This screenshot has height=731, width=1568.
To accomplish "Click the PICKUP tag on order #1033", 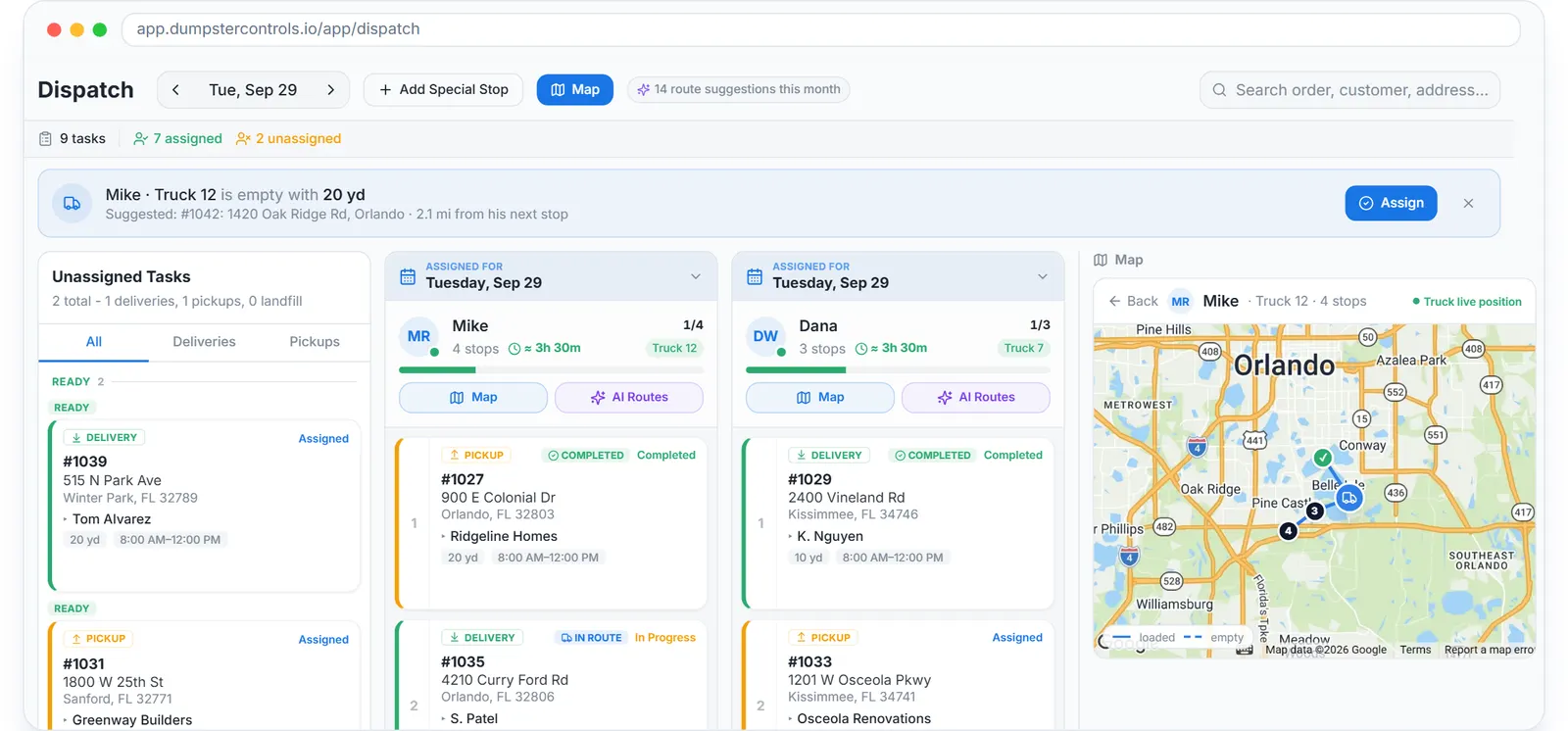I will (x=824, y=638).
